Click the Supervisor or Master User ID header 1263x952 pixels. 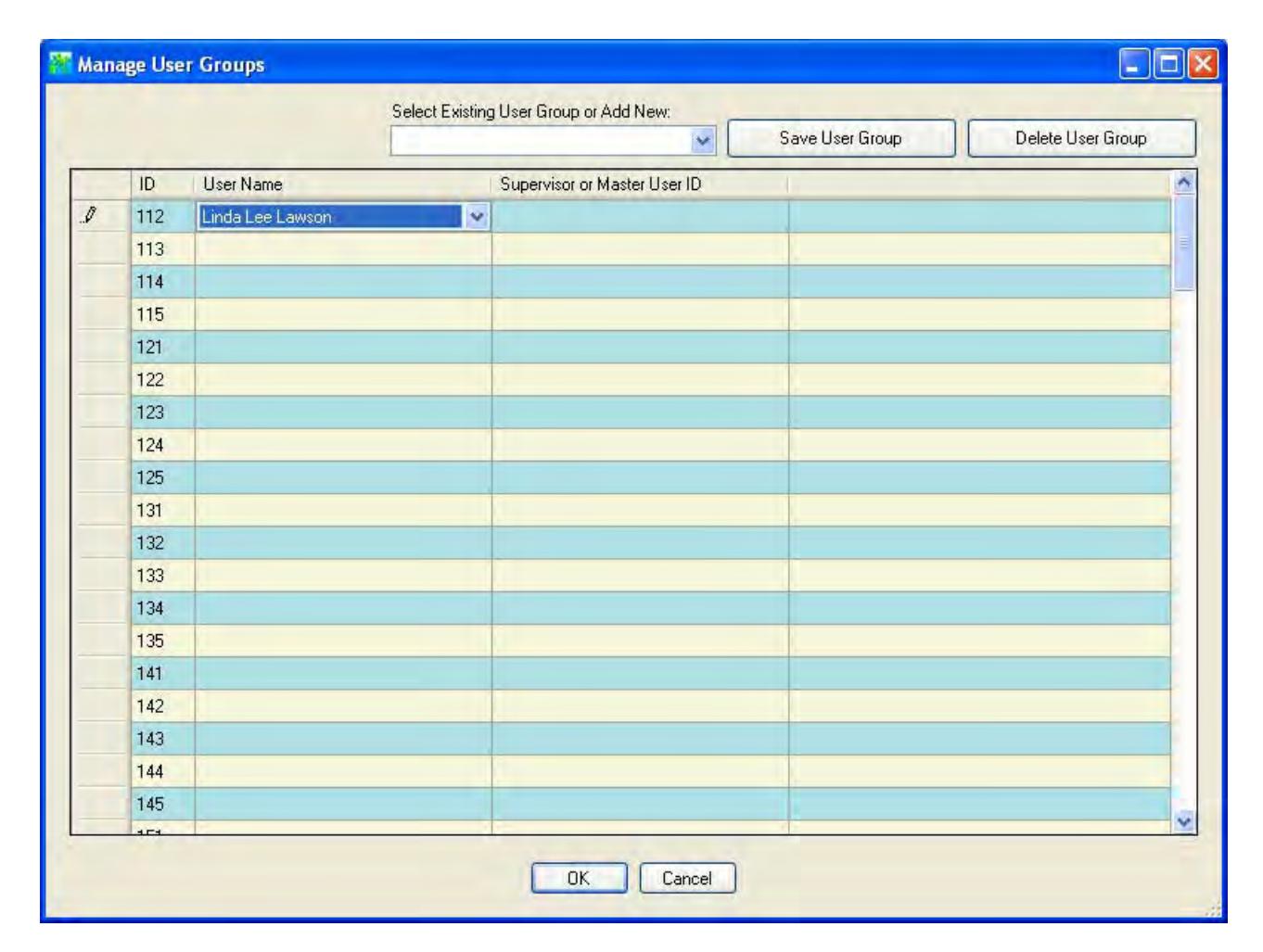[640, 184]
